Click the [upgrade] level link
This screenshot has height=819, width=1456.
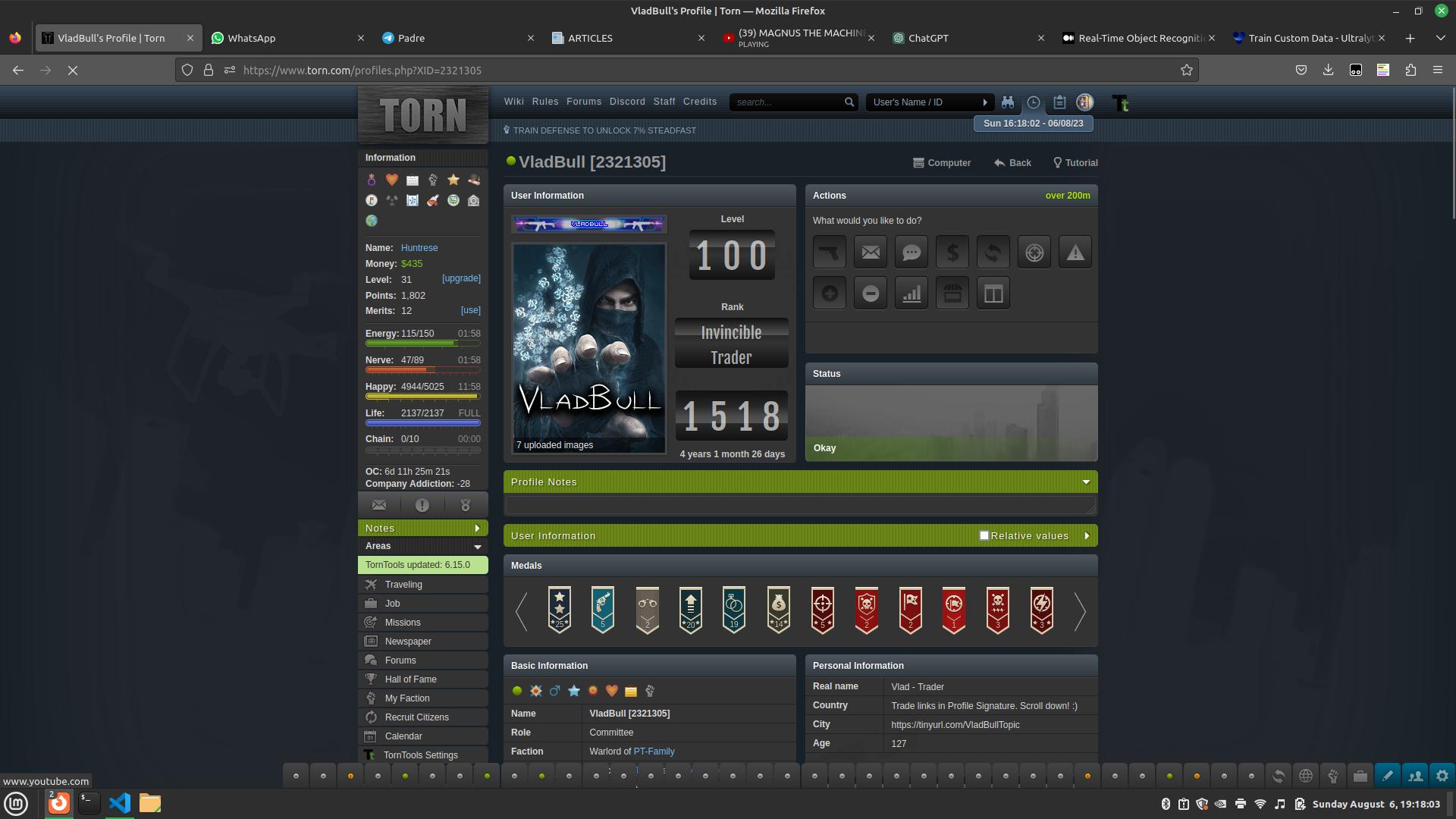[x=461, y=278]
